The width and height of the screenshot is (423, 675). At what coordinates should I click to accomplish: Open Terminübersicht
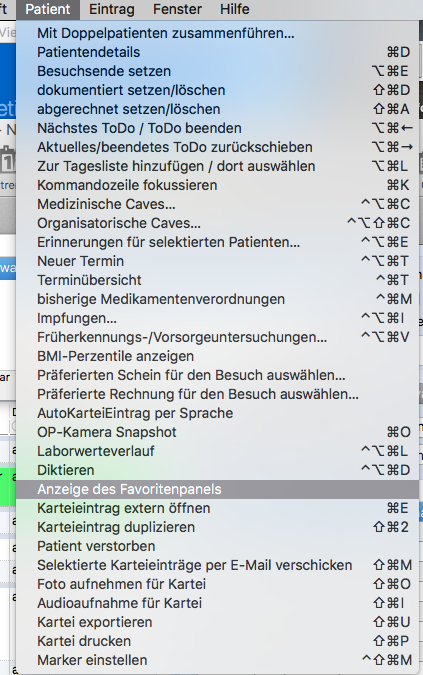point(217,280)
